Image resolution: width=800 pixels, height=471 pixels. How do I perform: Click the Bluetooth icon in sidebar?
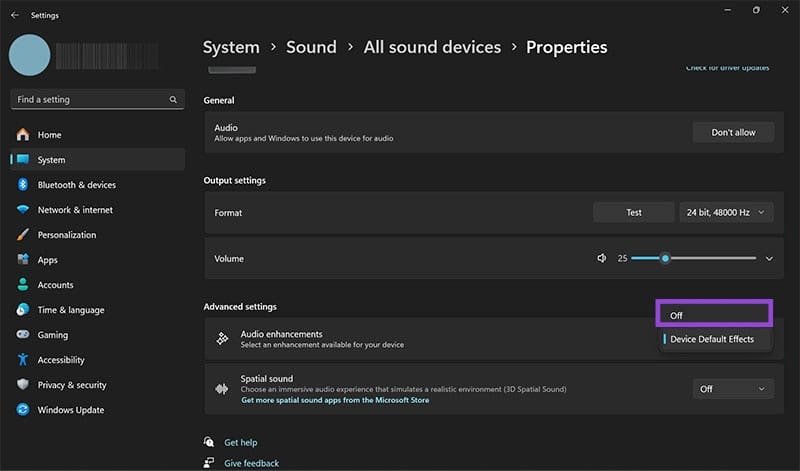pos(23,184)
